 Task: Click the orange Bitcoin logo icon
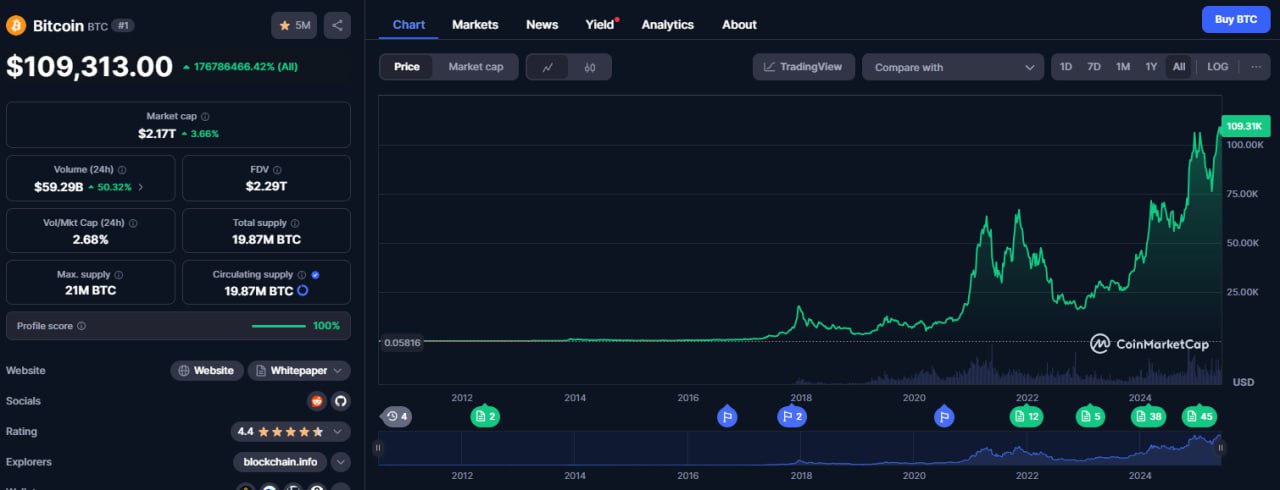(x=16, y=25)
